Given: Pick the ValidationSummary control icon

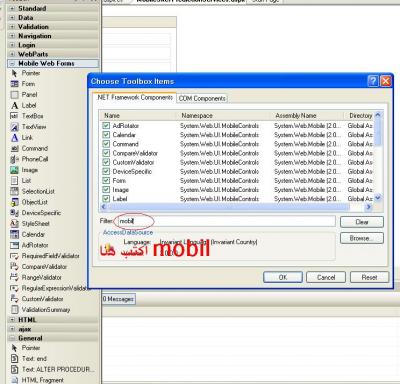Looking at the screenshot, I should 14,310.
